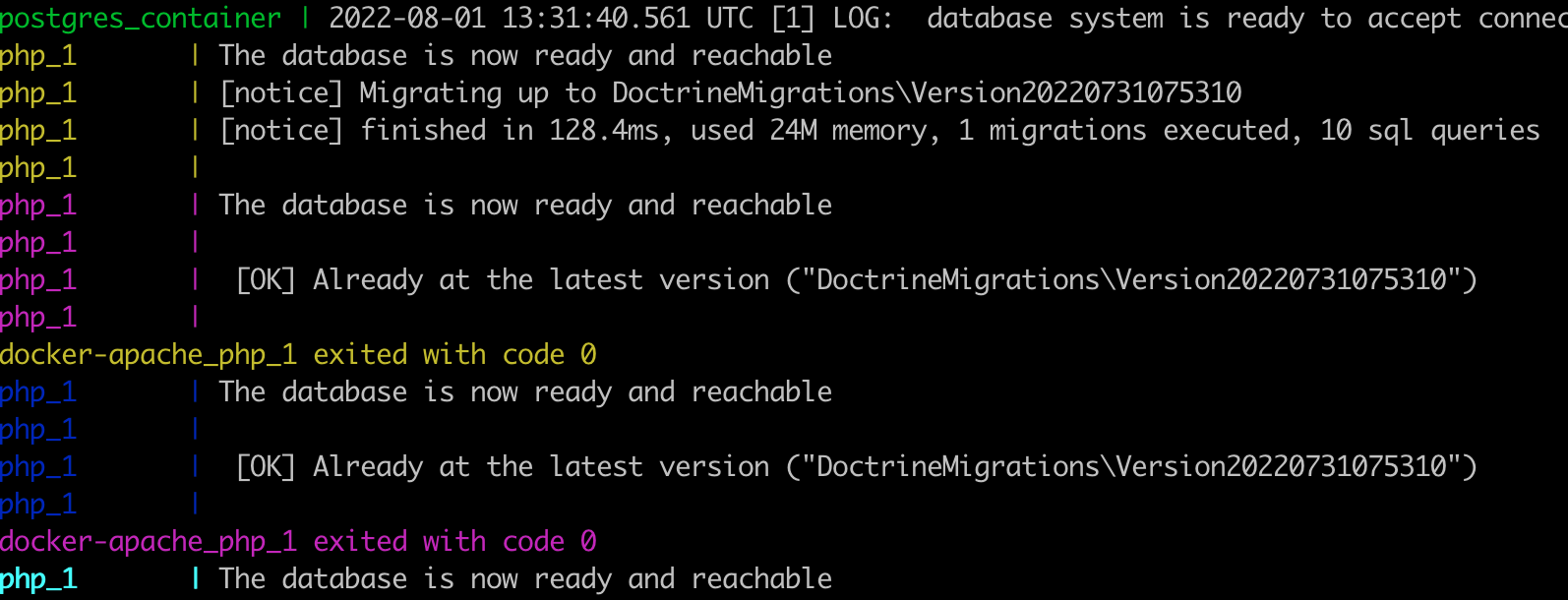Click "[OK]" on the magenta php_1 line
The height and width of the screenshot is (600, 1568).
[266, 280]
